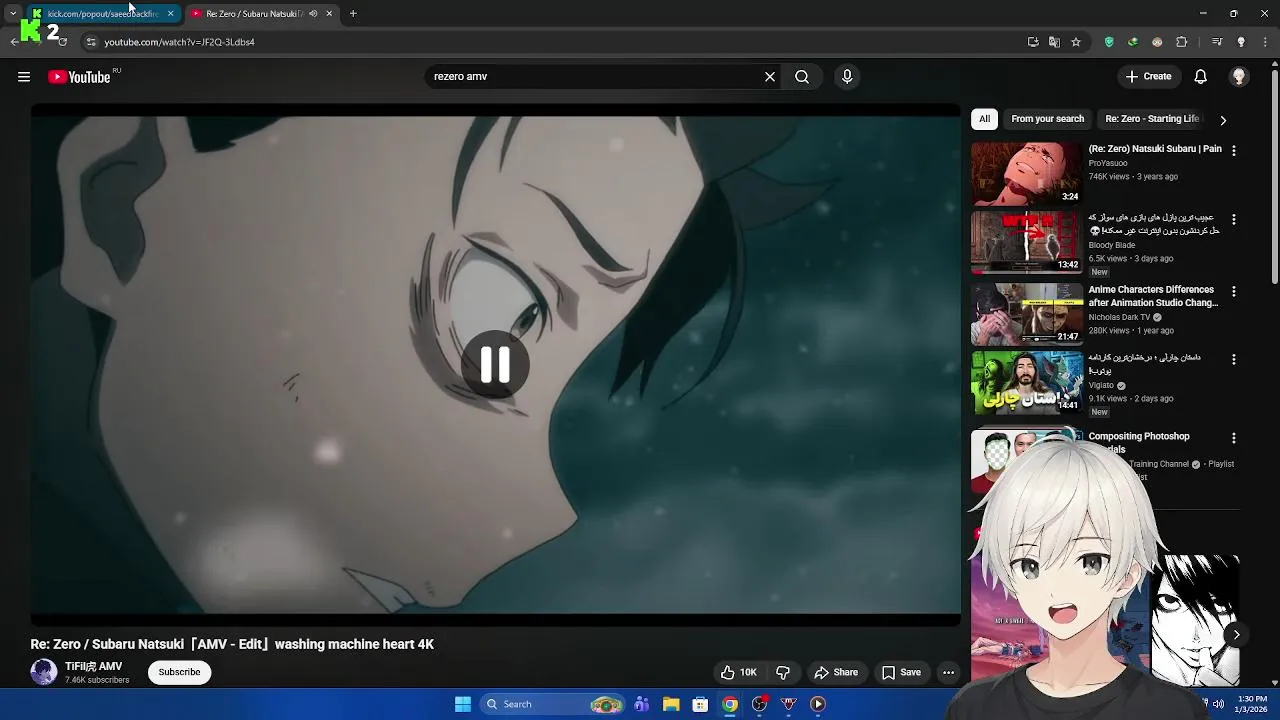Open the Natsuki Subaru Pain video thumbnail
The width and height of the screenshot is (1280, 720).
click(1026, 173)
